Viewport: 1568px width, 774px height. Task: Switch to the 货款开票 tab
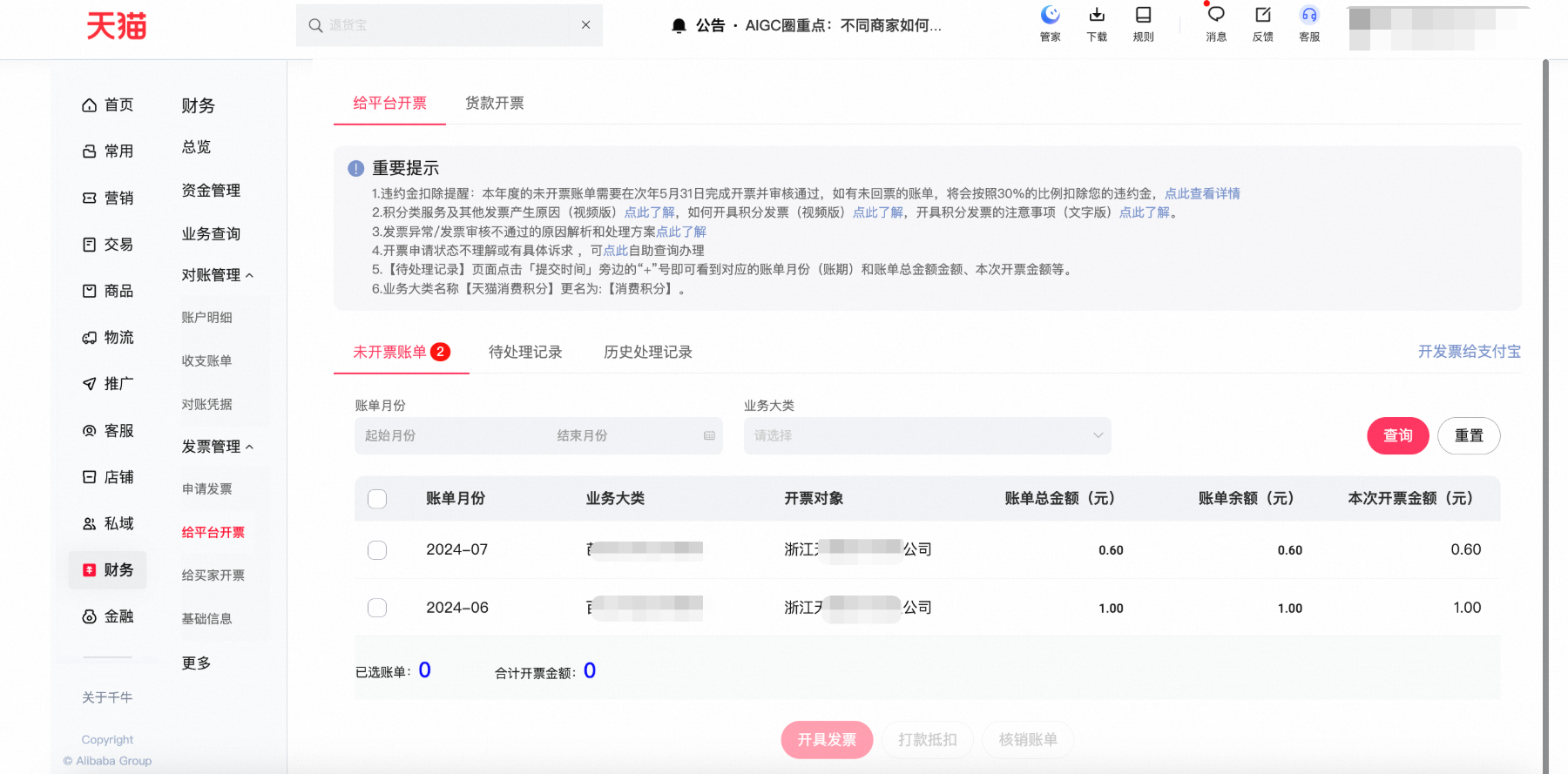[x=495, y=104]
